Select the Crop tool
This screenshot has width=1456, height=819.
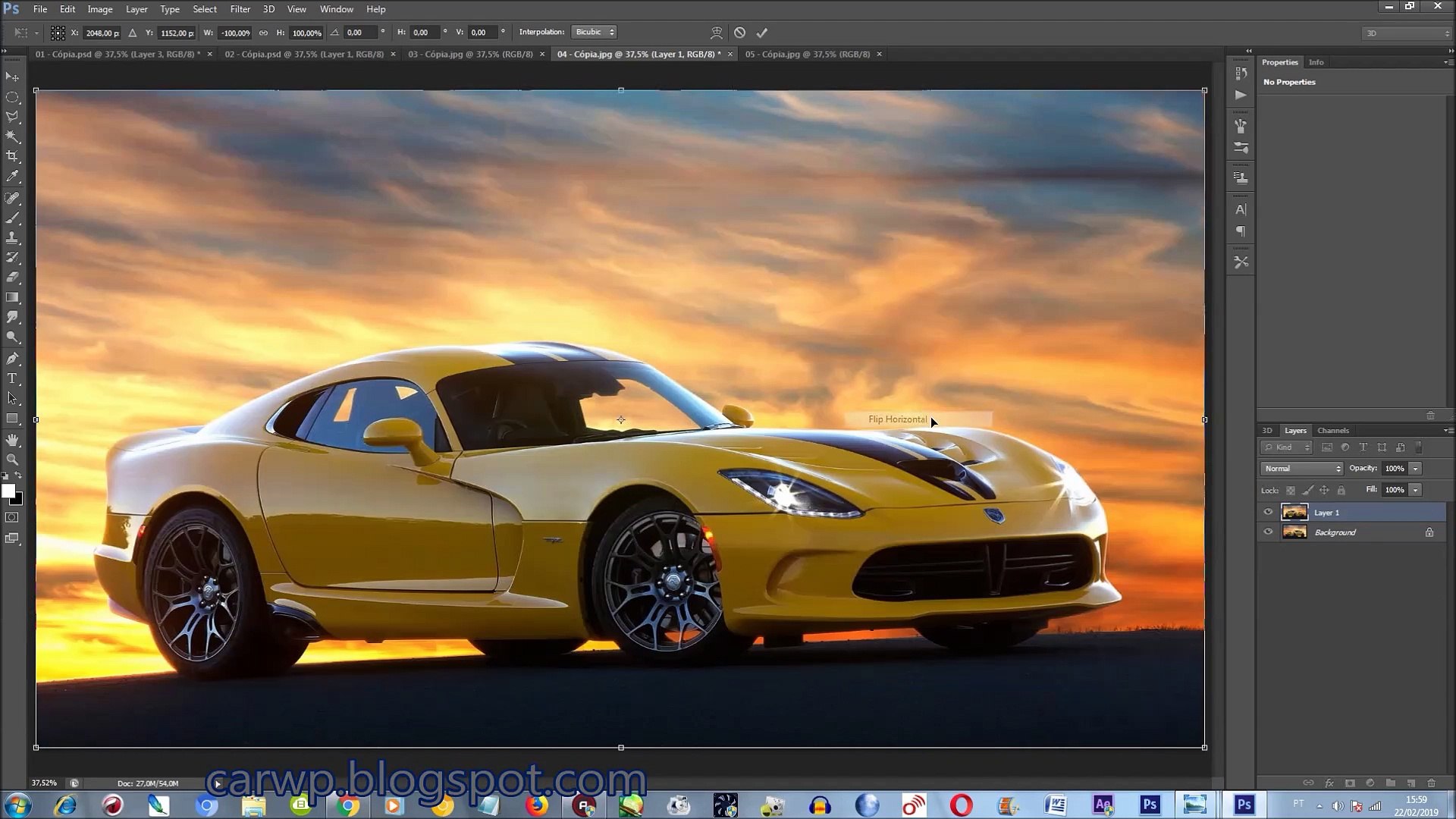coord(12,156)
